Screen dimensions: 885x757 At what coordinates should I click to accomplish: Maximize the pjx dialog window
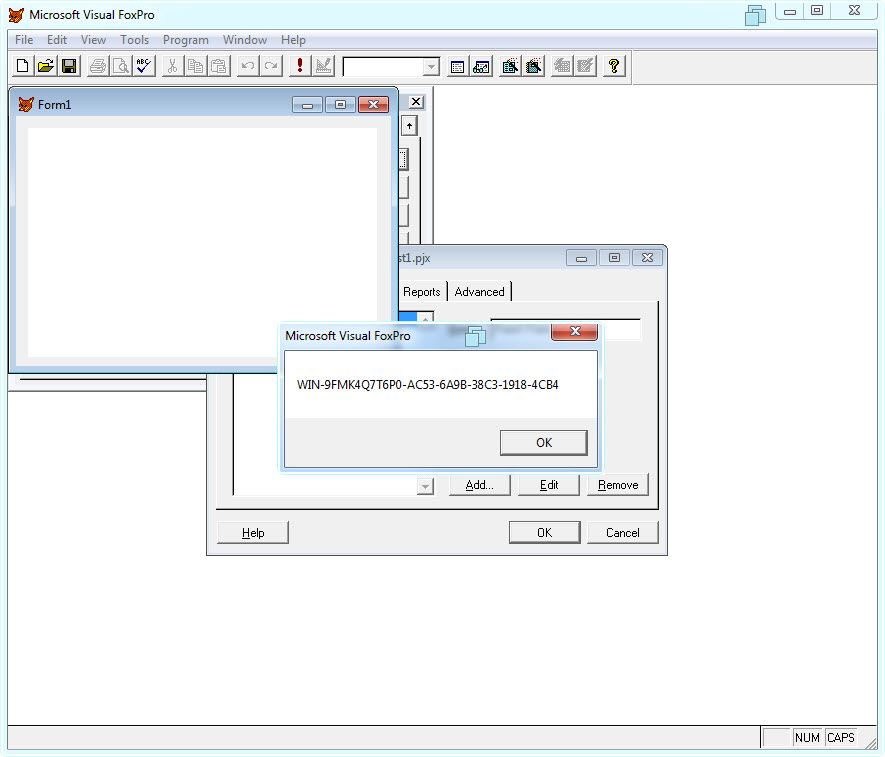614,258
